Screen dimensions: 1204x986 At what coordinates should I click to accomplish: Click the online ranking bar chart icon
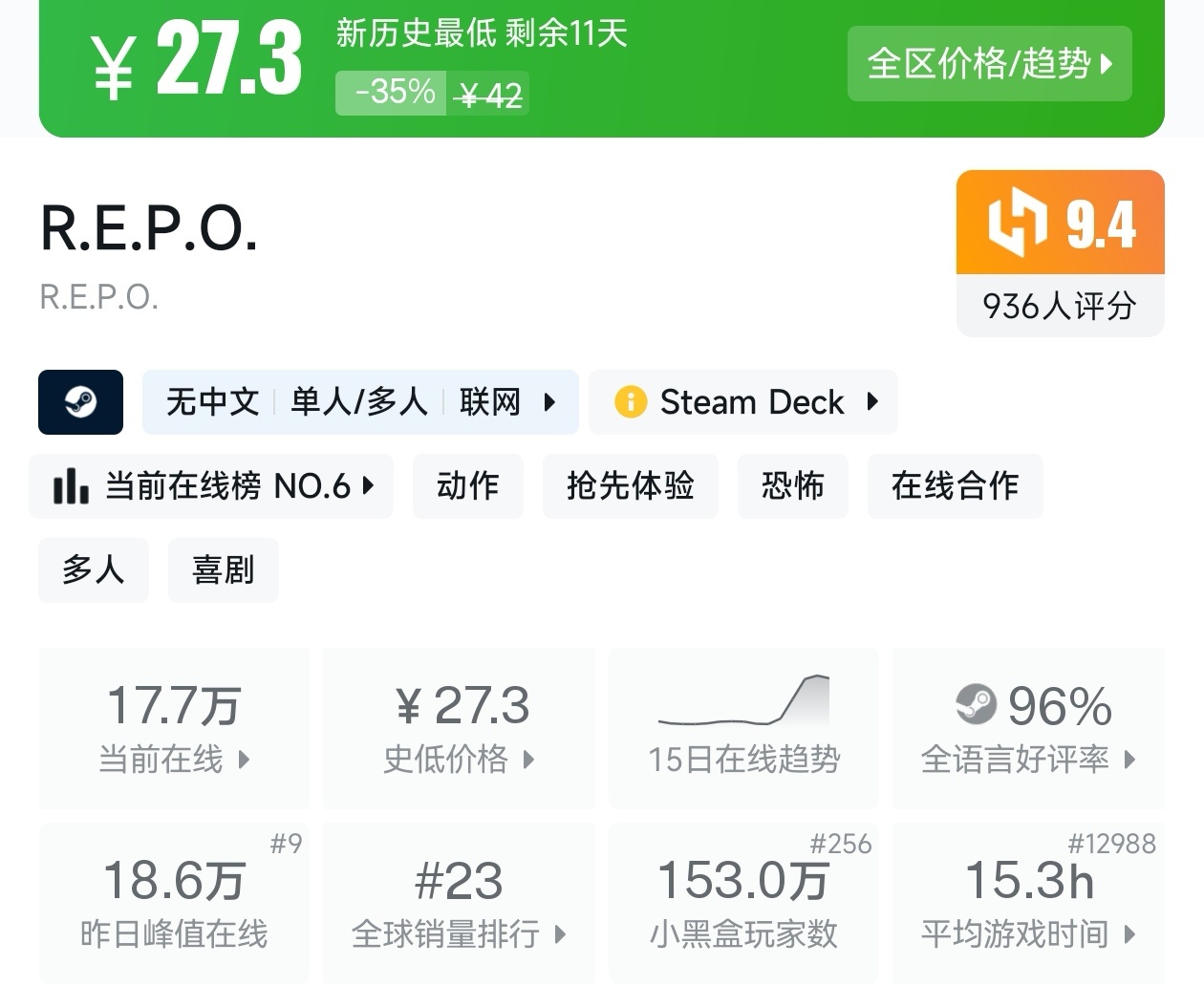click(72, 486)
